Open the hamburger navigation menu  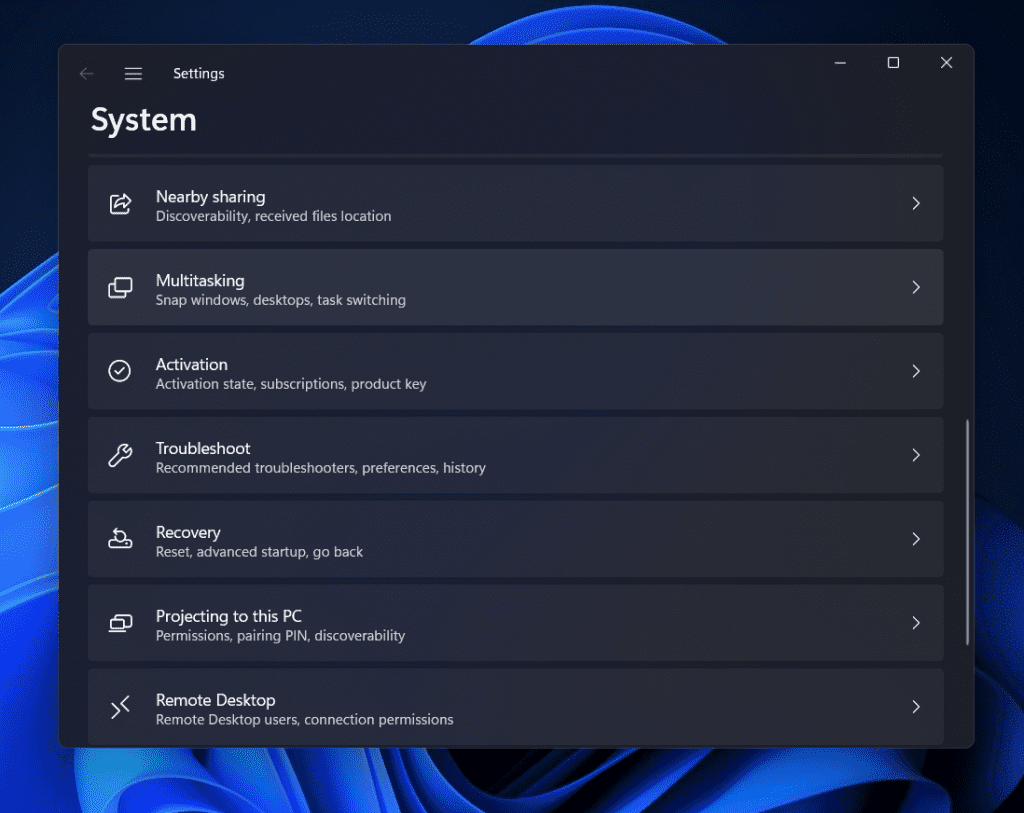tap(133, 73)
